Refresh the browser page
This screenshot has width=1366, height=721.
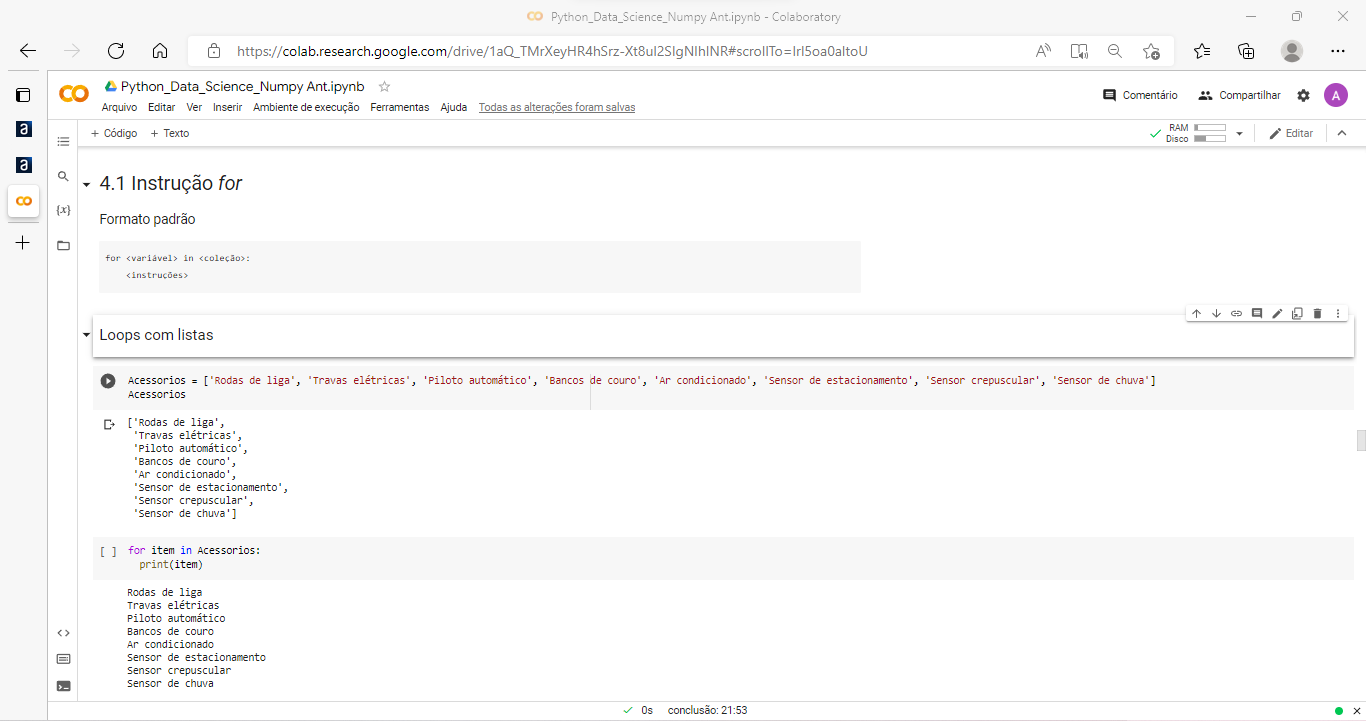116,51
